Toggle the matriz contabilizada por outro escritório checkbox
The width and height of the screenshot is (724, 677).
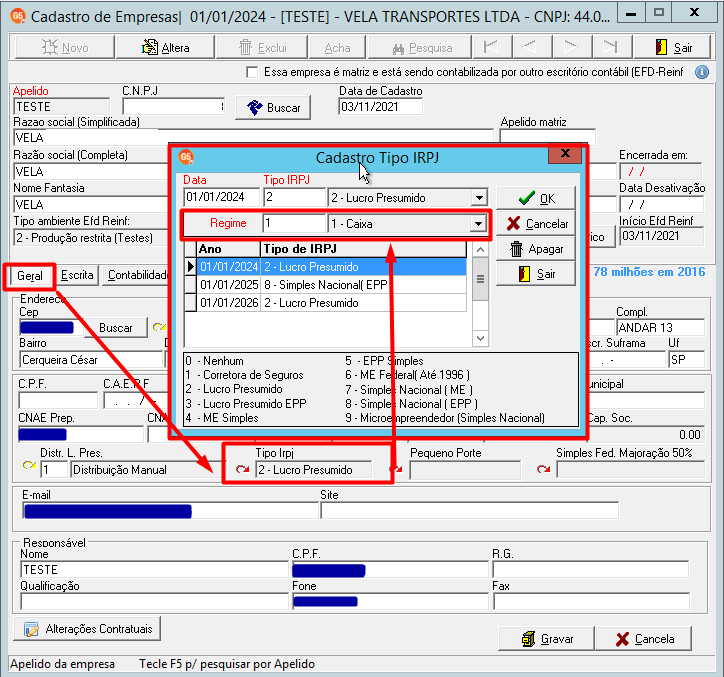[x=252, y=73]
